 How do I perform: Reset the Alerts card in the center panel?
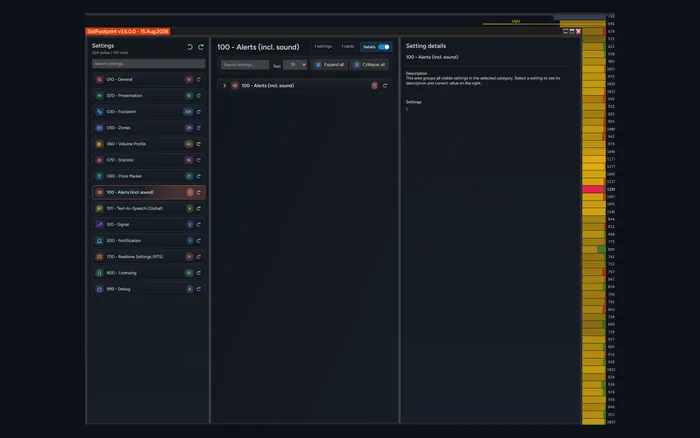click(x=385, y=85)
